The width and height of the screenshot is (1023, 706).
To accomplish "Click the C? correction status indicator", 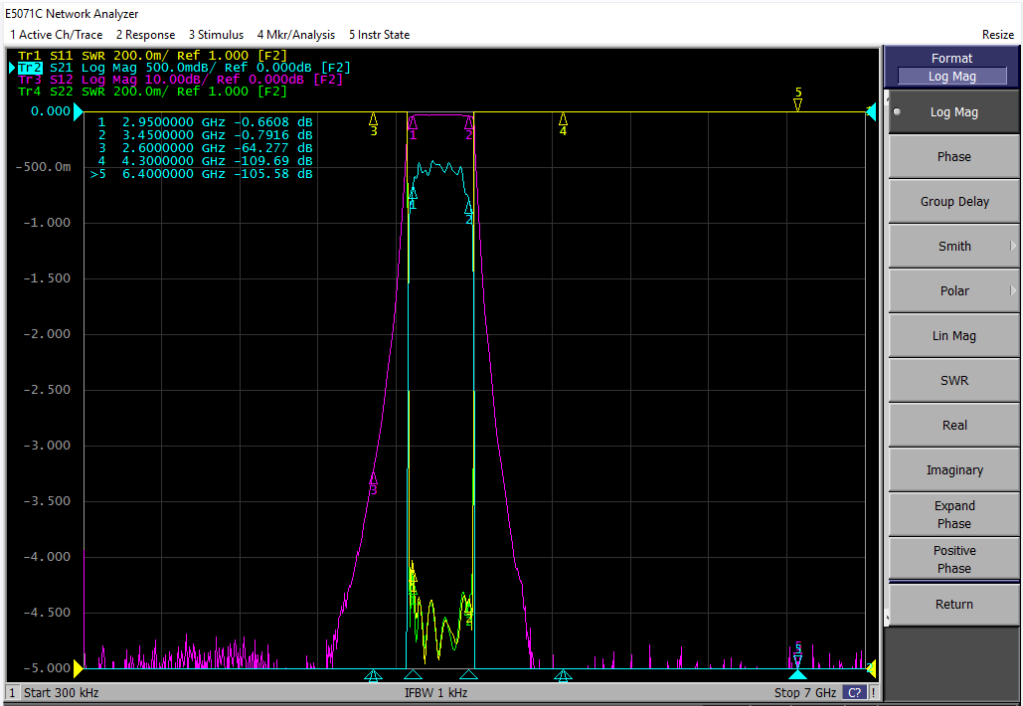I will point(854,693).
